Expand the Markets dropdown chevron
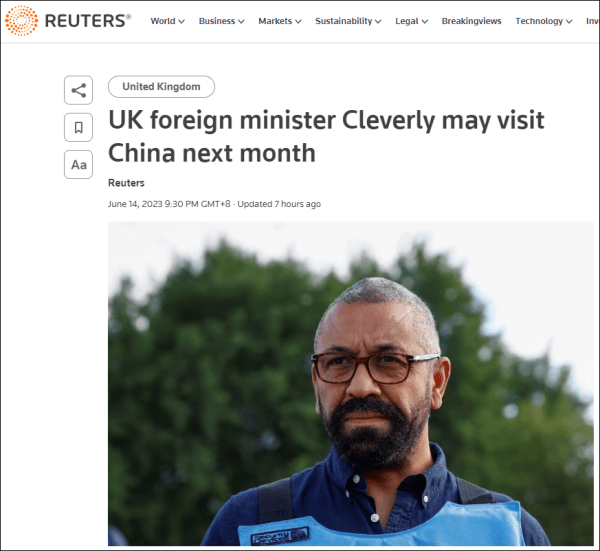This screenshot has width=600, height=551. click(298, 21)
